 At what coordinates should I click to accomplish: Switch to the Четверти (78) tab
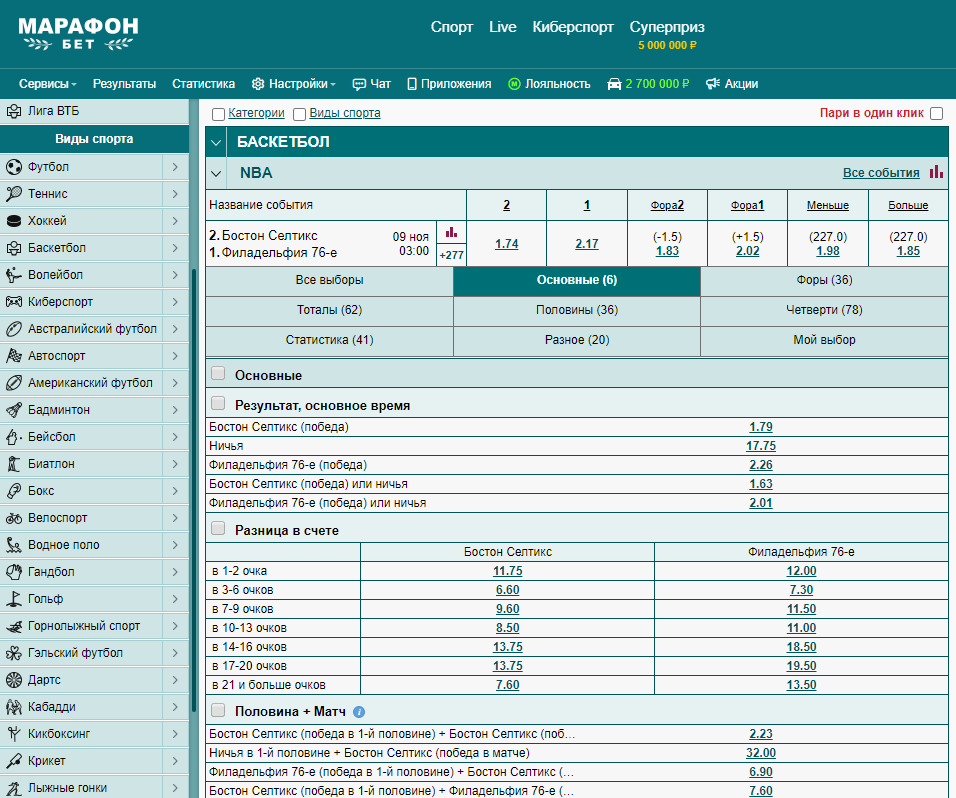coord(824,310)
